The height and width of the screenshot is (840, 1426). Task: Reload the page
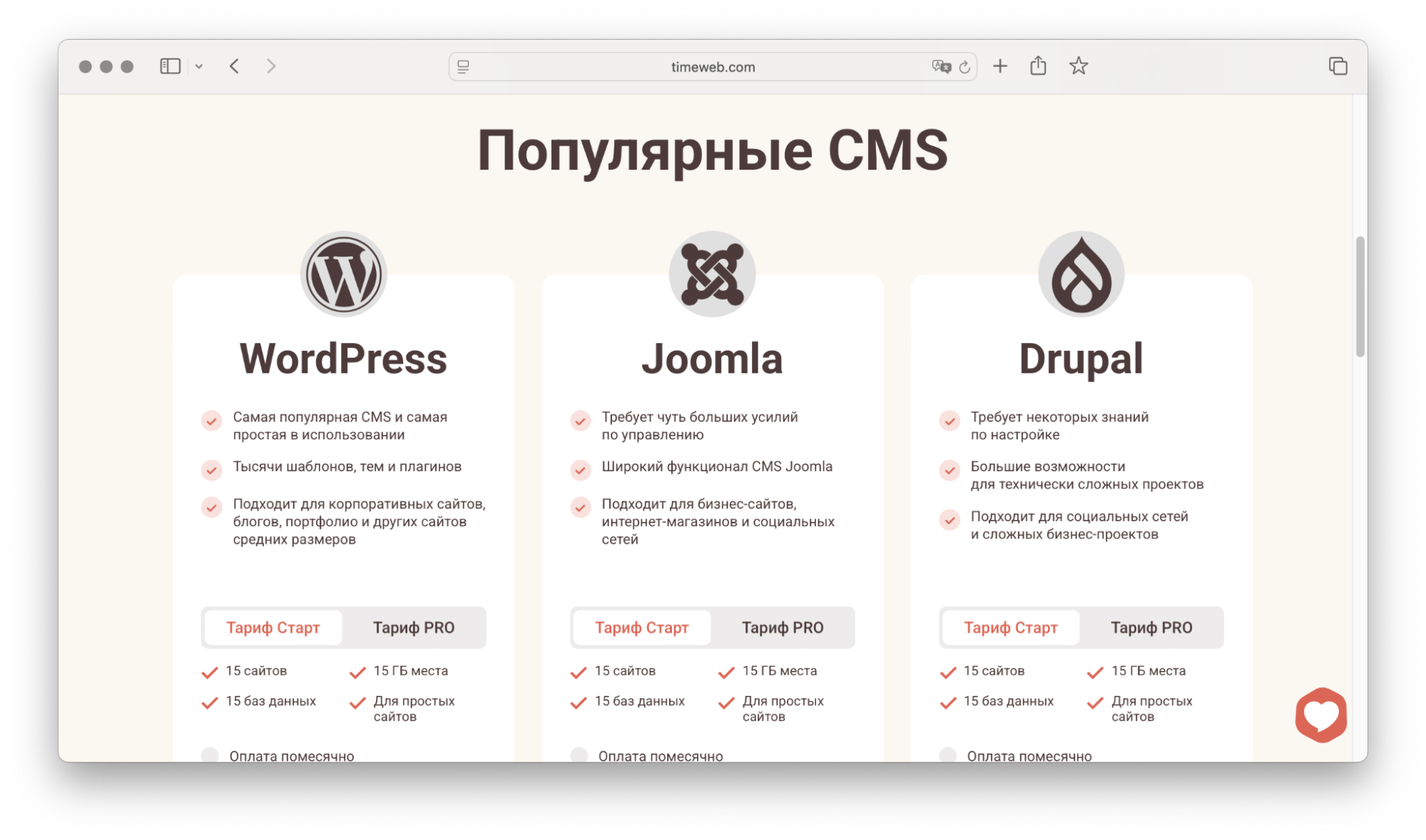[x=964, y=67]
